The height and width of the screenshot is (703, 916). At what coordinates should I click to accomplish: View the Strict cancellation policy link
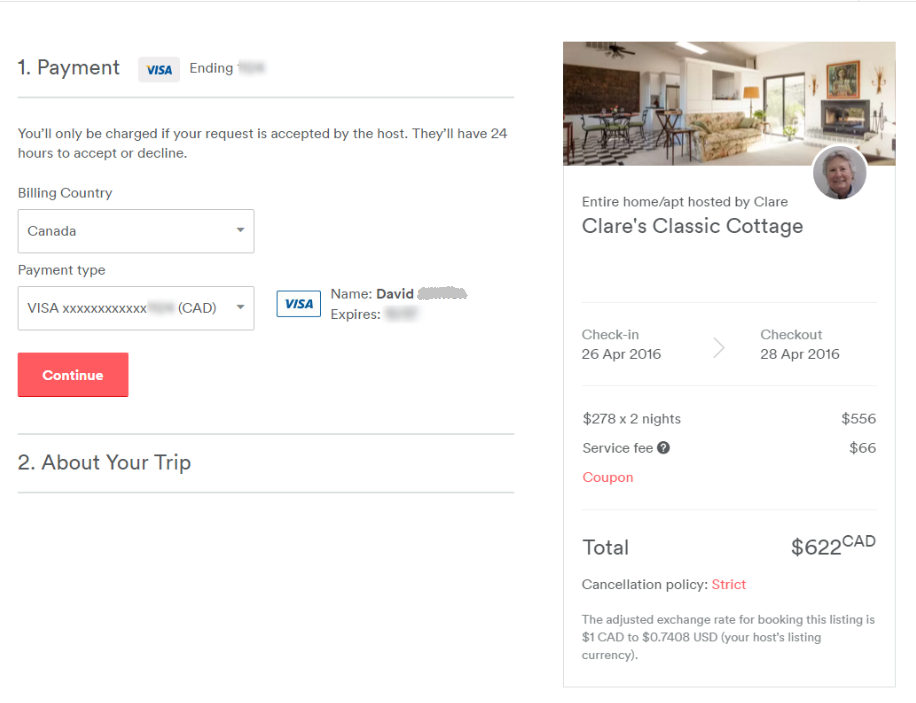729,584
